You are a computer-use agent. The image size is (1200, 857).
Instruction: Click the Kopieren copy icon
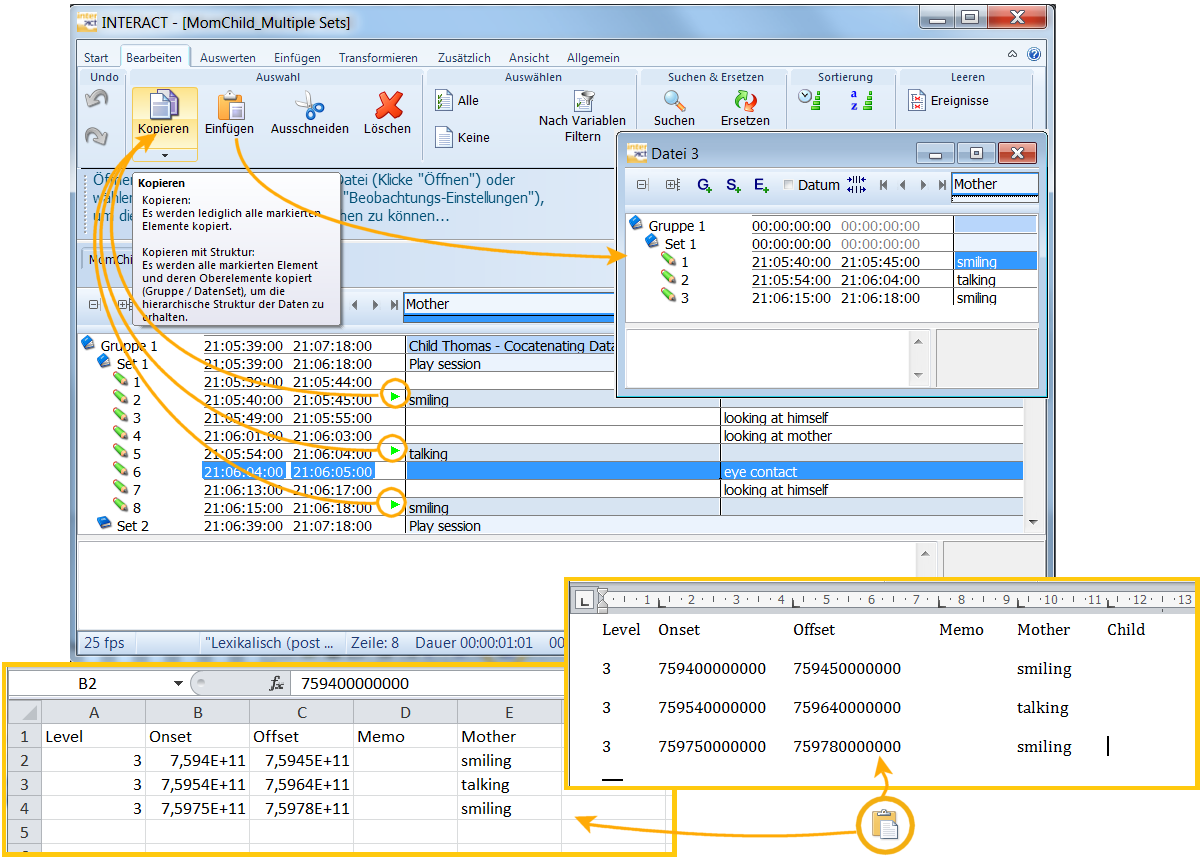tap(164, 105)
